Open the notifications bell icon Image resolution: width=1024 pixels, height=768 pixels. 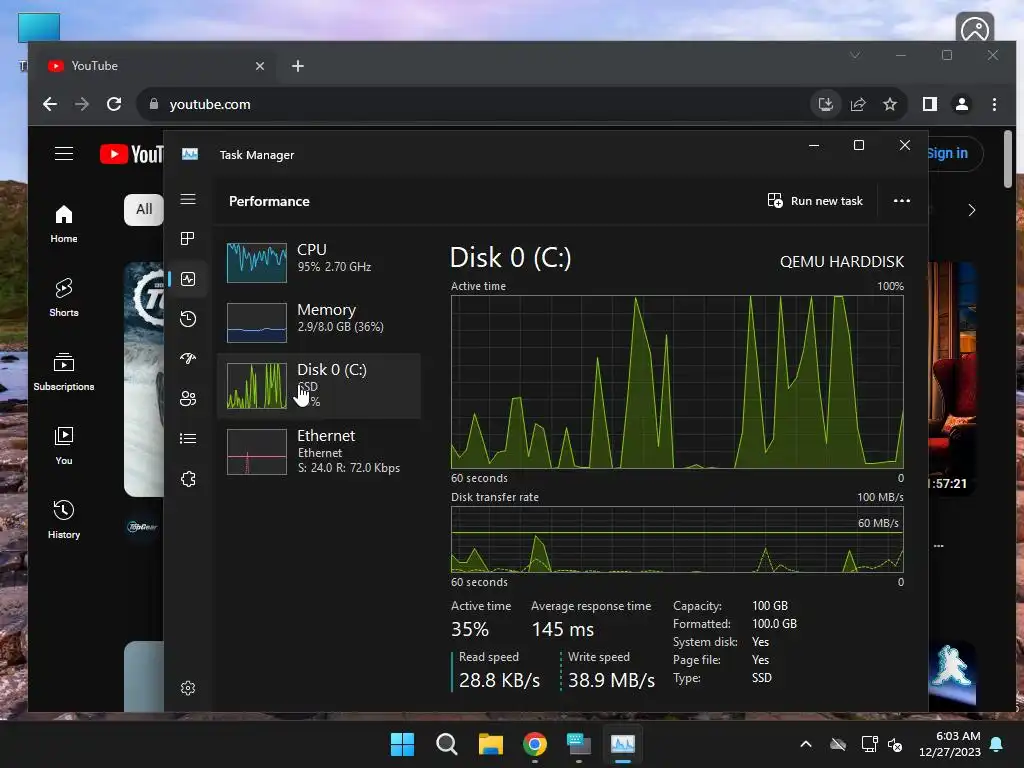(x=997, y=744)
